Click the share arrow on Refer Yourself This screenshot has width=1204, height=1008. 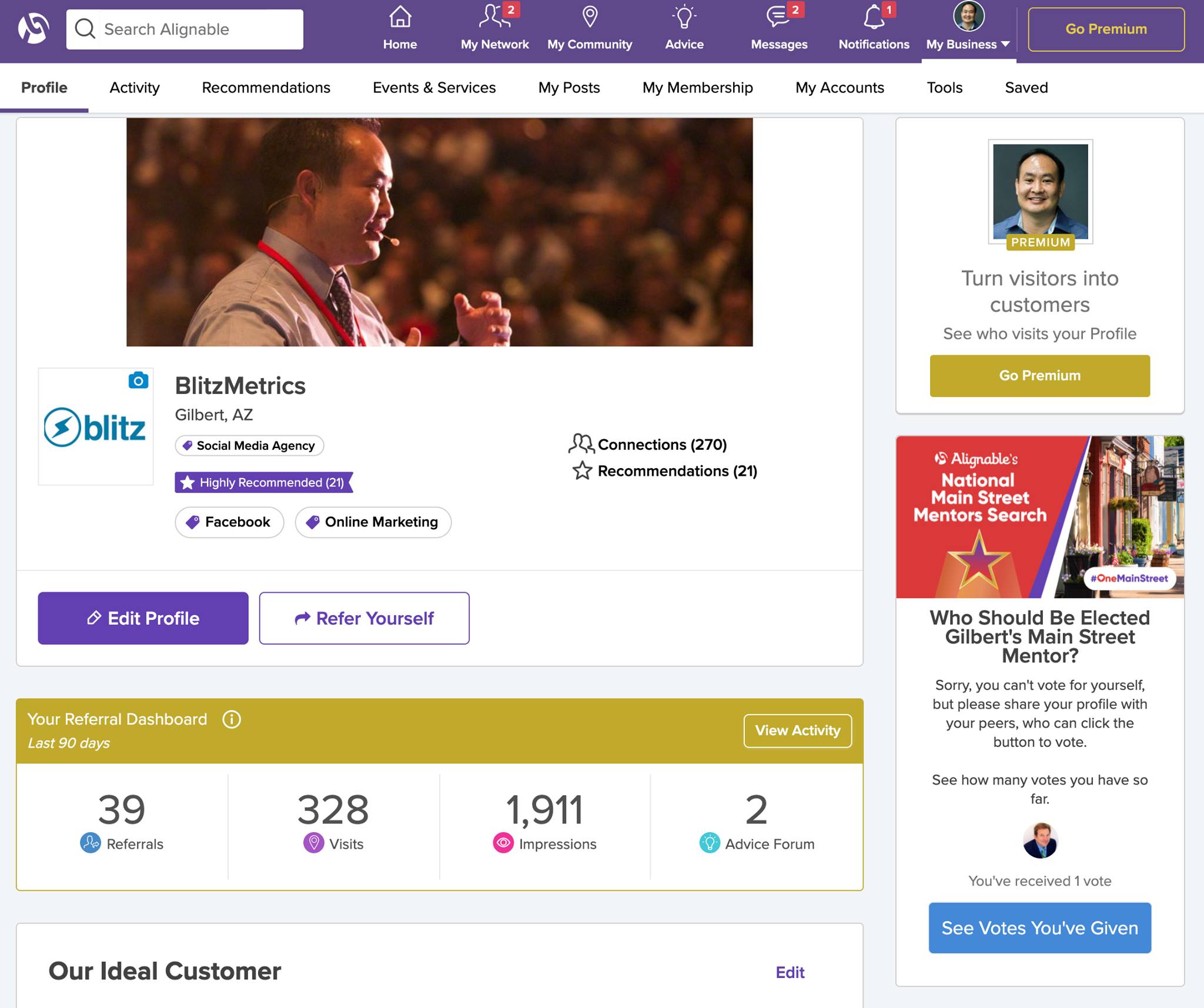302,618
